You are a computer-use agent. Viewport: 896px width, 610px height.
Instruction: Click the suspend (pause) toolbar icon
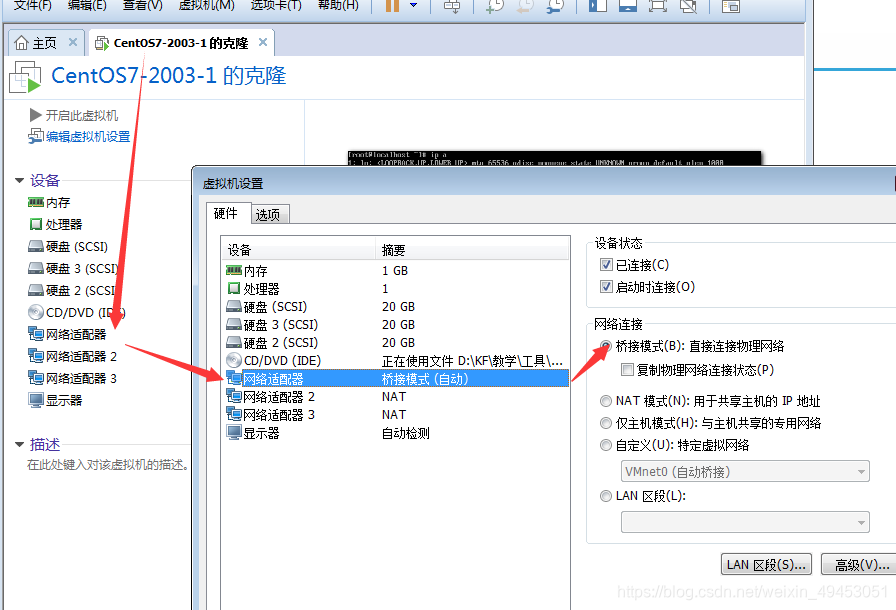pyautogui.click(x=392, y=6)
